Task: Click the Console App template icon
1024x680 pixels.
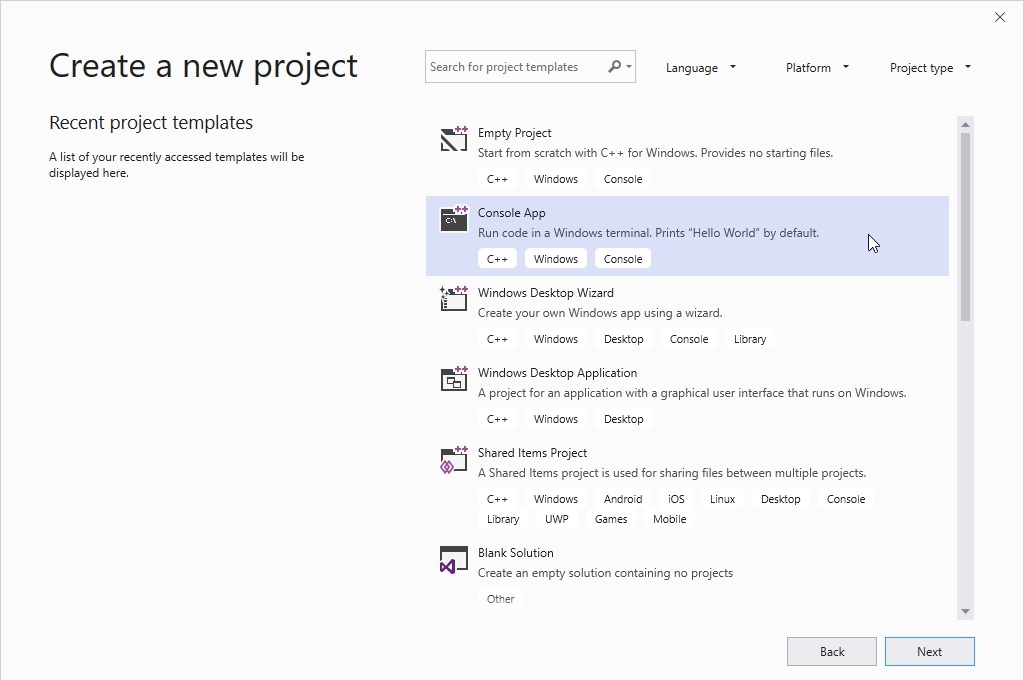Action: point(454,219)
